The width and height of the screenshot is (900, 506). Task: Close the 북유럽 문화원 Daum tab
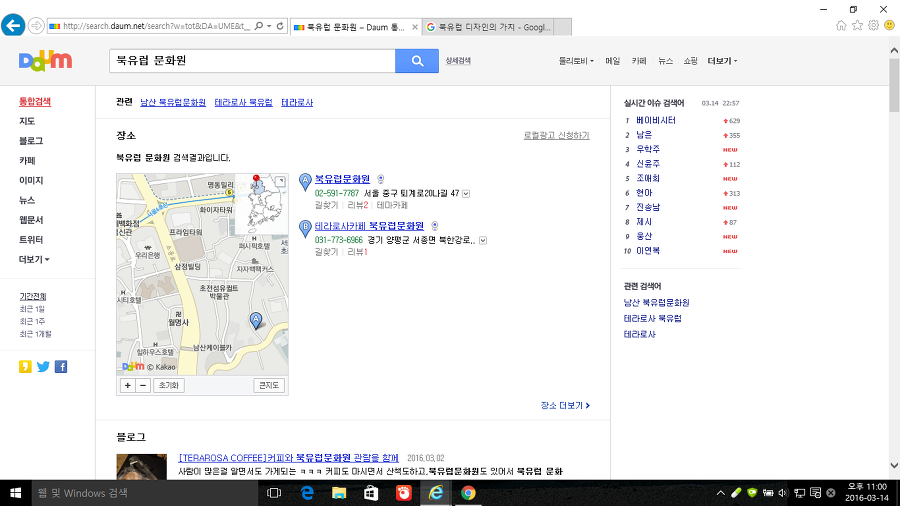[x=415, y=27]
